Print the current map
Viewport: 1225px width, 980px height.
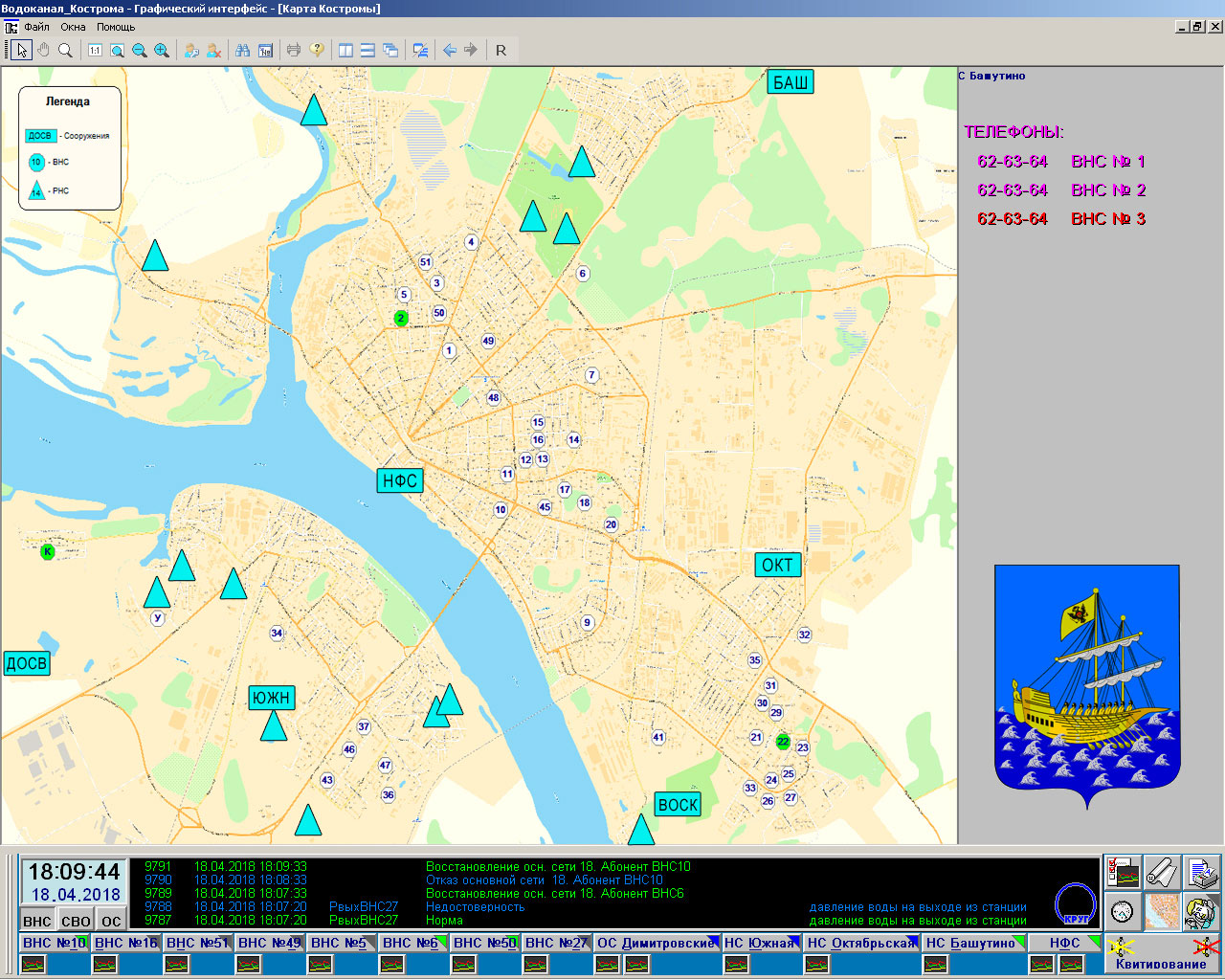pyautogui.click(x=294, y=50)
